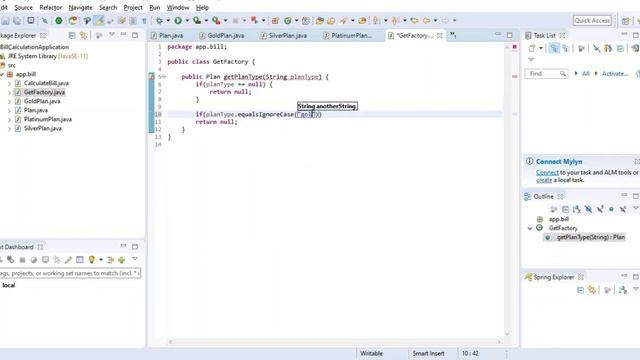Collapse GetFactory class in Outline
This screenshot has height=360, width=640.
point(530,228)
